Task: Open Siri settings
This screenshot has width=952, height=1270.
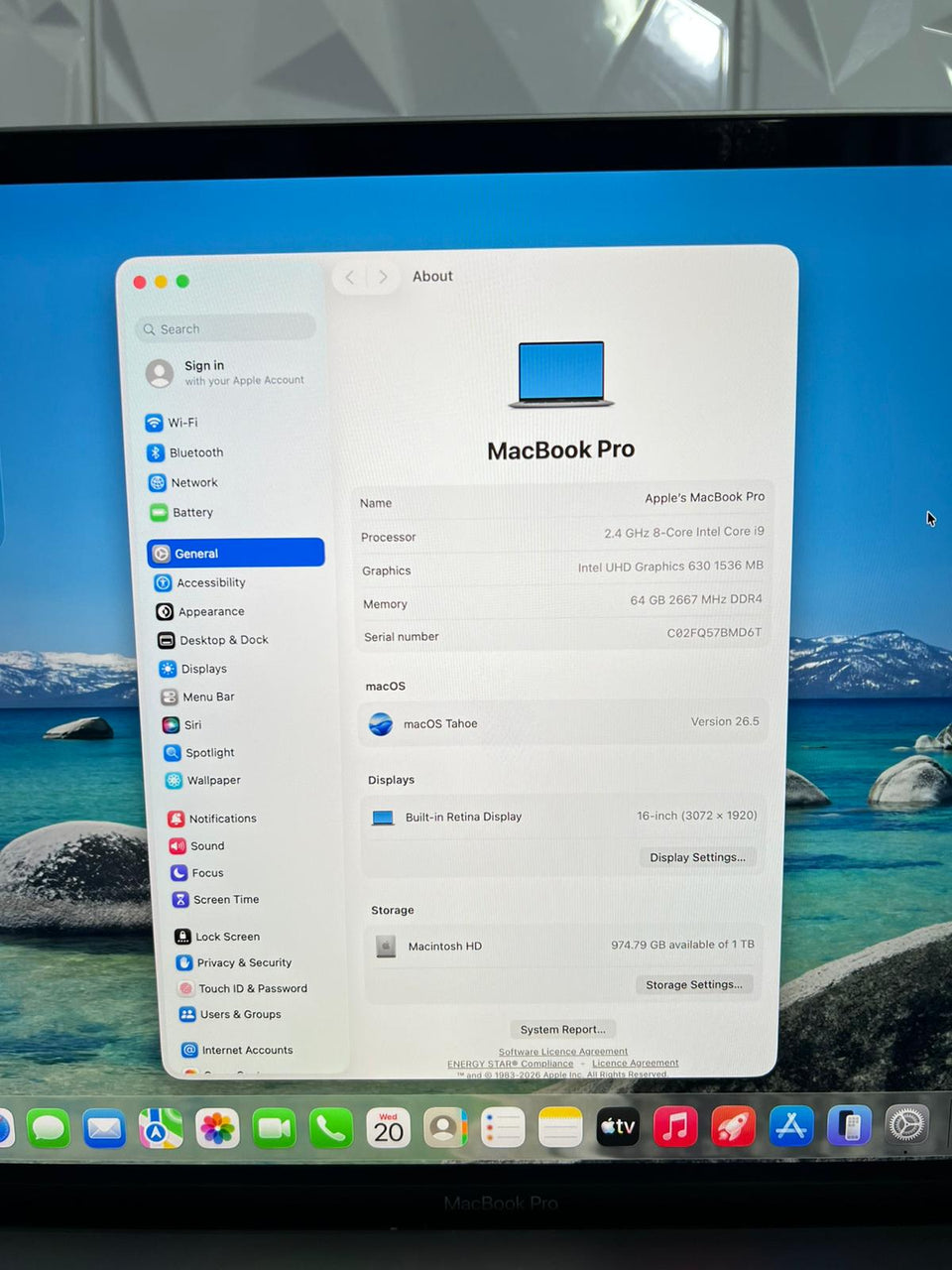Action: pos(182,725)
